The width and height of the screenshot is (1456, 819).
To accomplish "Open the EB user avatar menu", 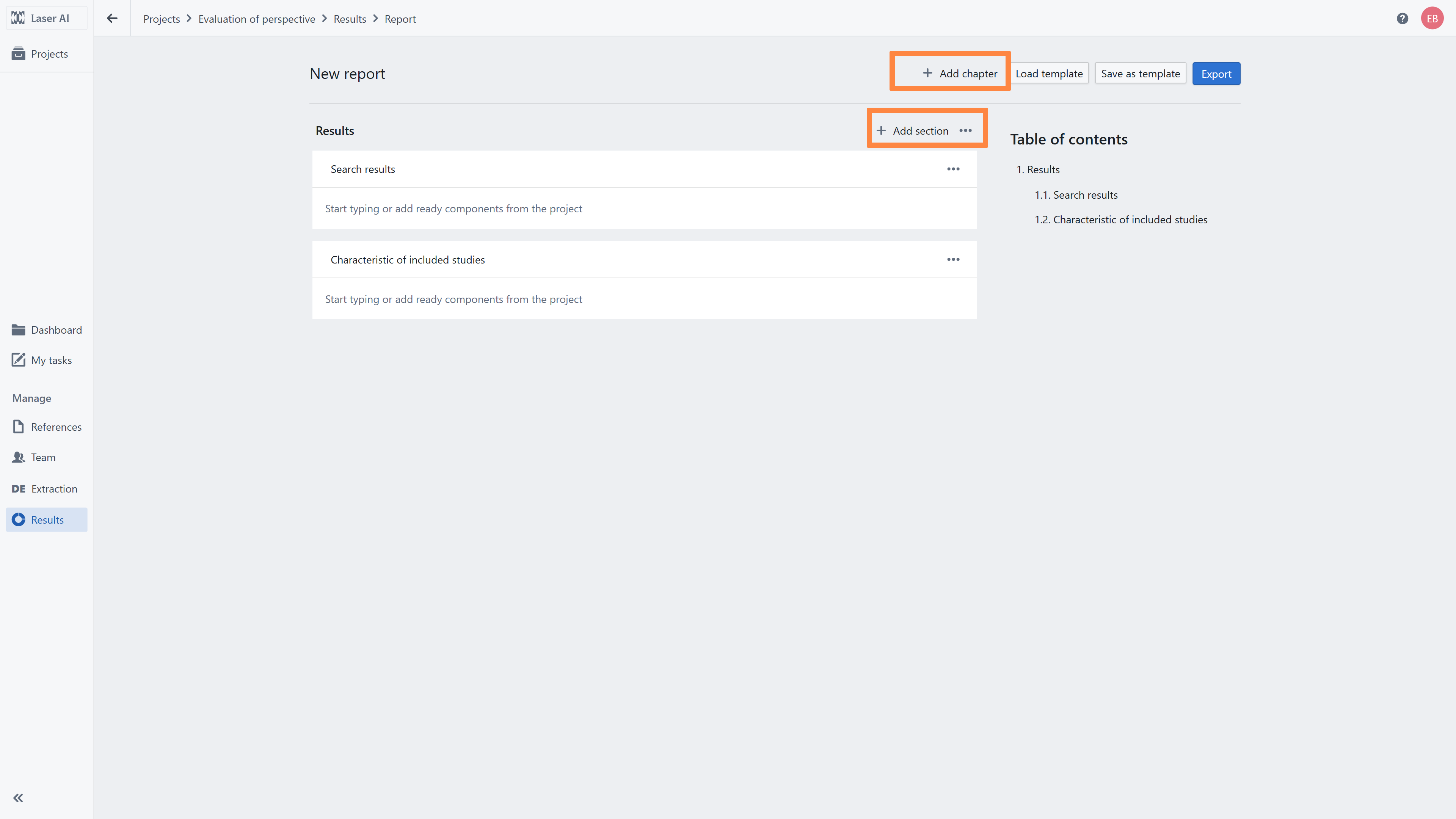I will pos(1432,19).
